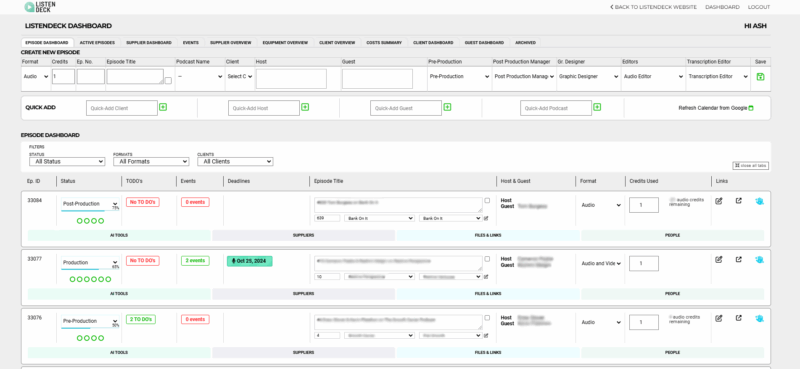
Task: Click the Oct 25, 2024 deadline badge
Action: coord(249,261)
